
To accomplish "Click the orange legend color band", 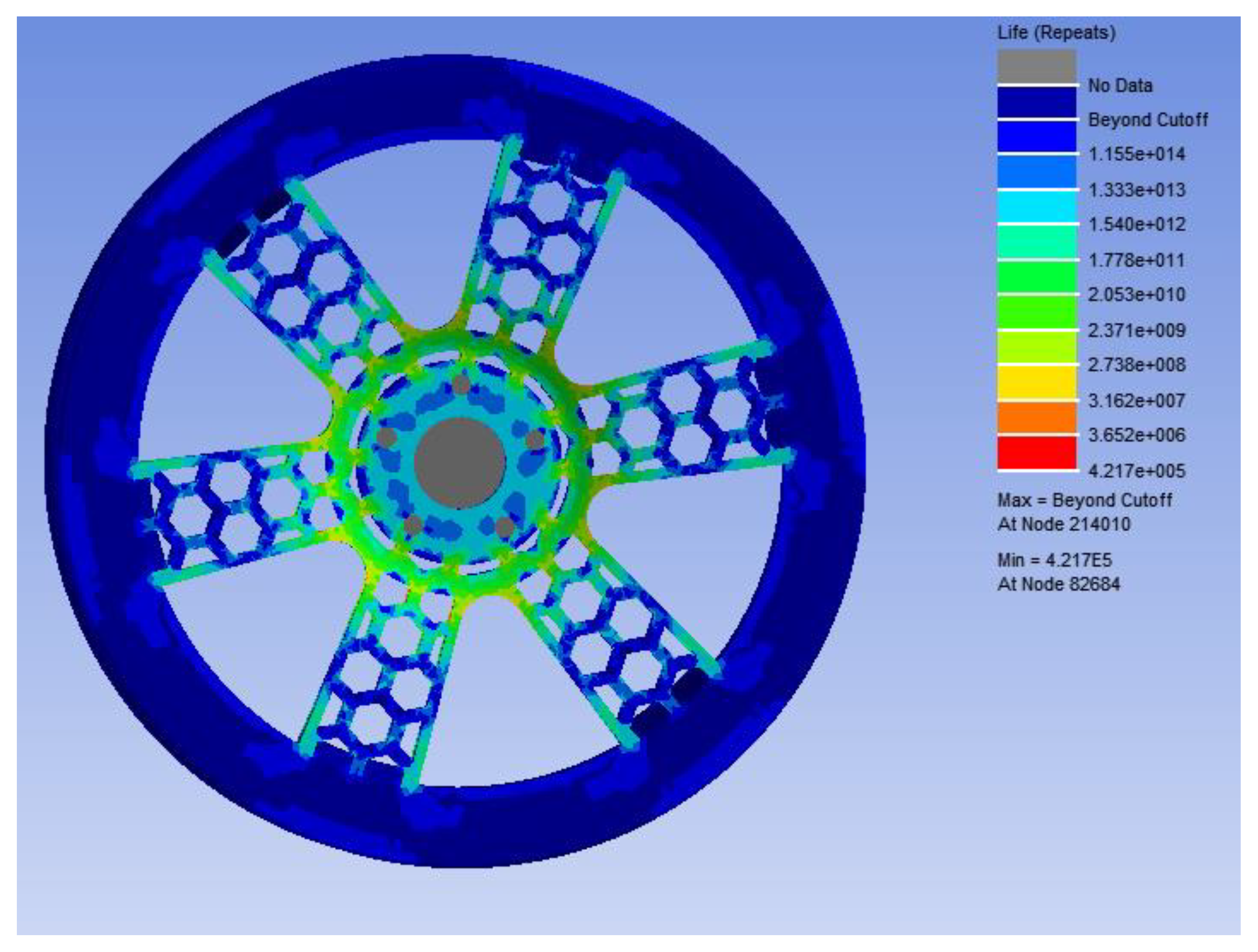I will (x=1037, y=417).
